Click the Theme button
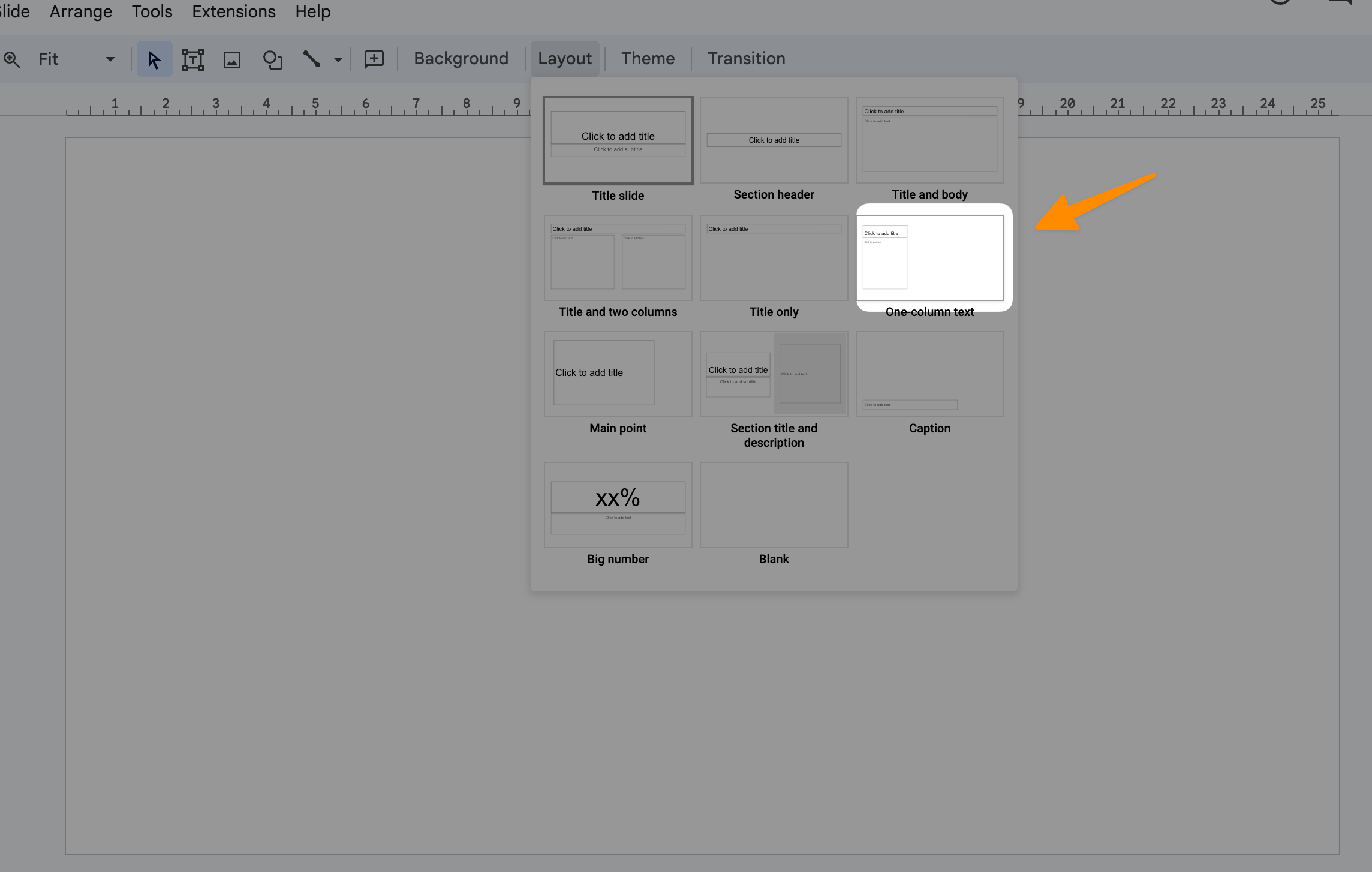The height and width of the screenshot is (872, 1372). click(648, 57)
